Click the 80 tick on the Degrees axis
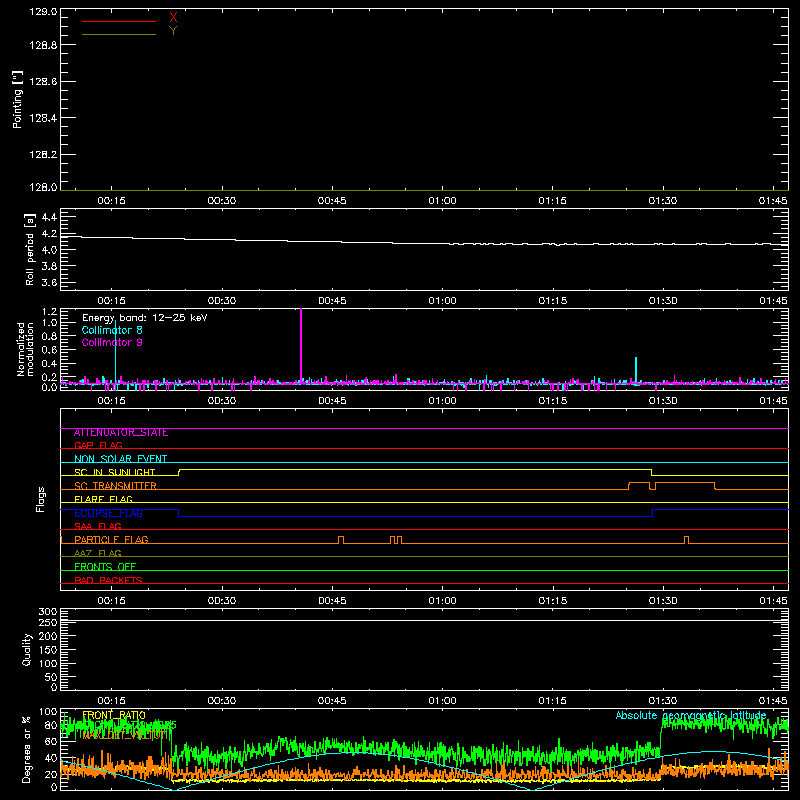Image resolution: width=800 pixels, height=800 pixels. click(51, 725)
